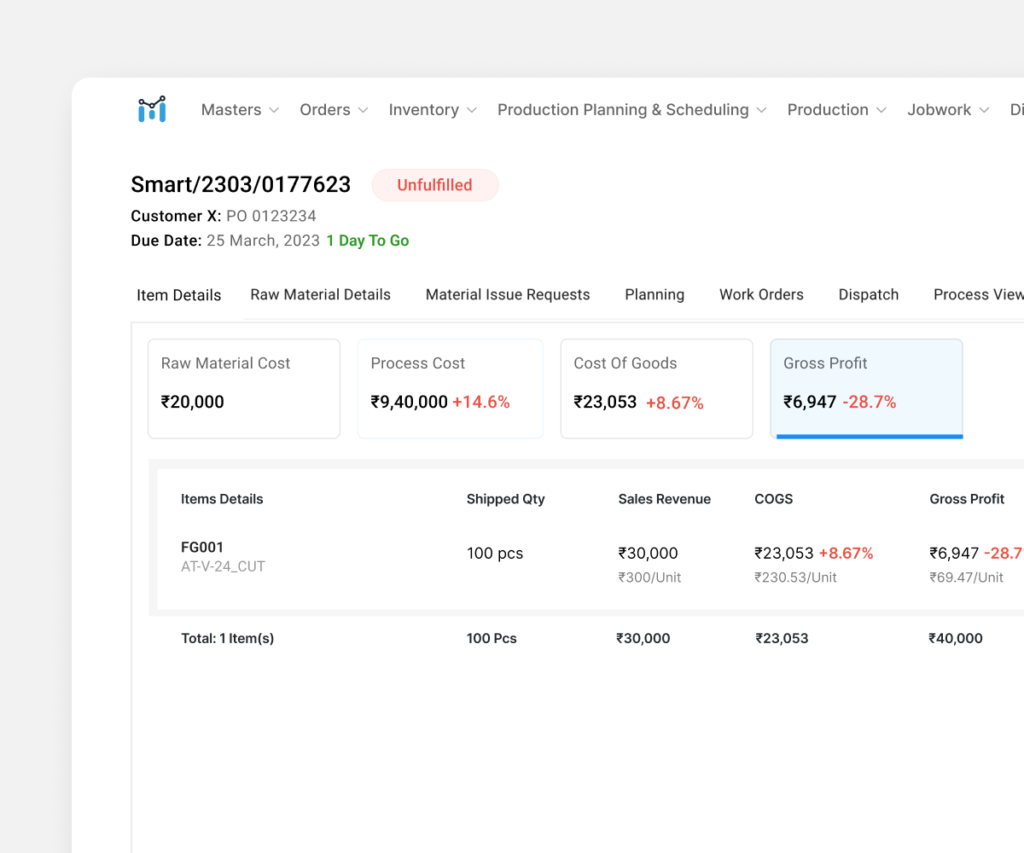This screenshot has height=853, width=1024.
Task: Click the Unfulfilled status badge
Action: pyautogui.click(x=435, y=185)
